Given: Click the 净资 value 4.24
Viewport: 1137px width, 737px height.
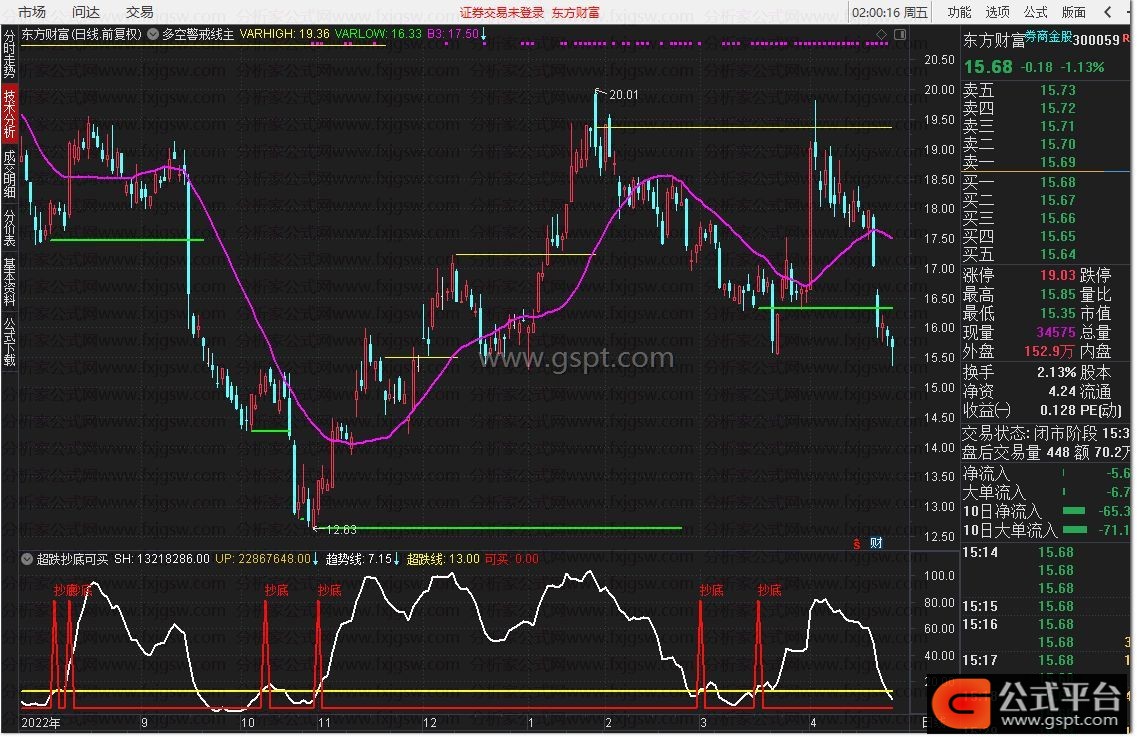Looking at the screenshot, I should click(x=1062, y=391).
